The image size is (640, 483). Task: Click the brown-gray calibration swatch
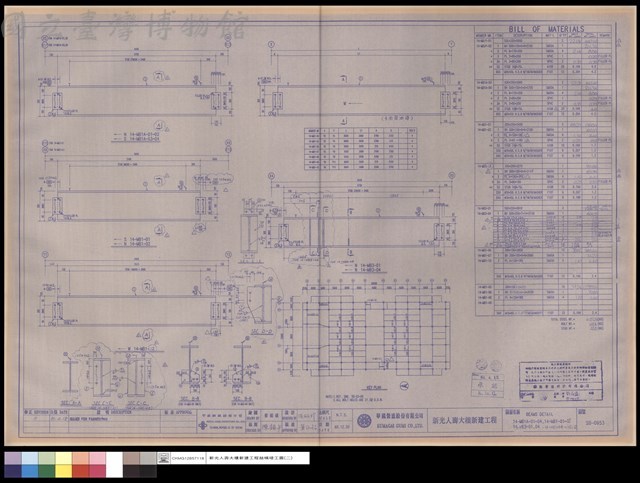pyautogui.click(x=131, y=458)
